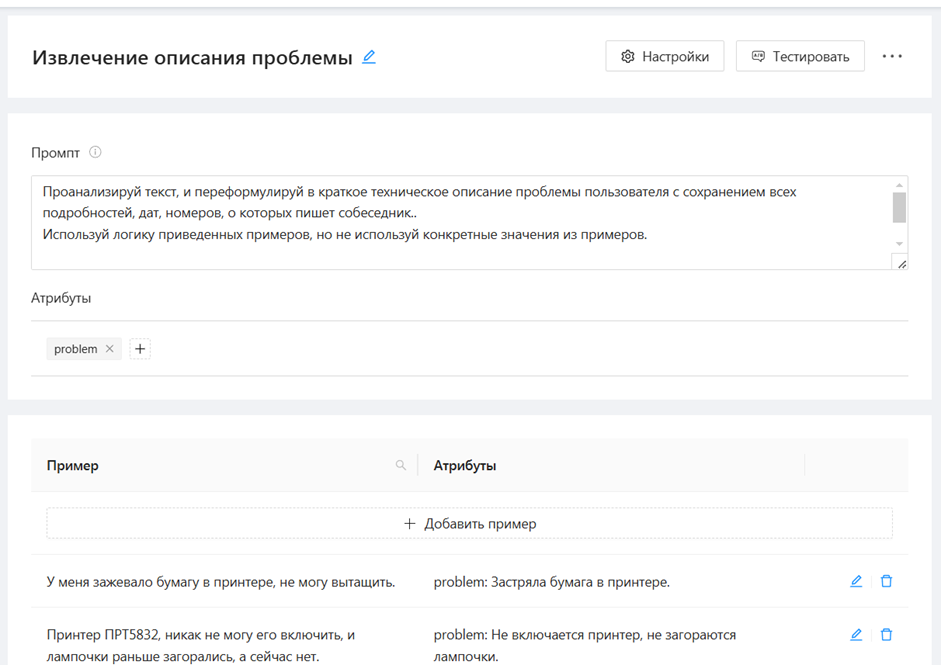Edit the paper jam example with the pencil icon

[856, 580]
